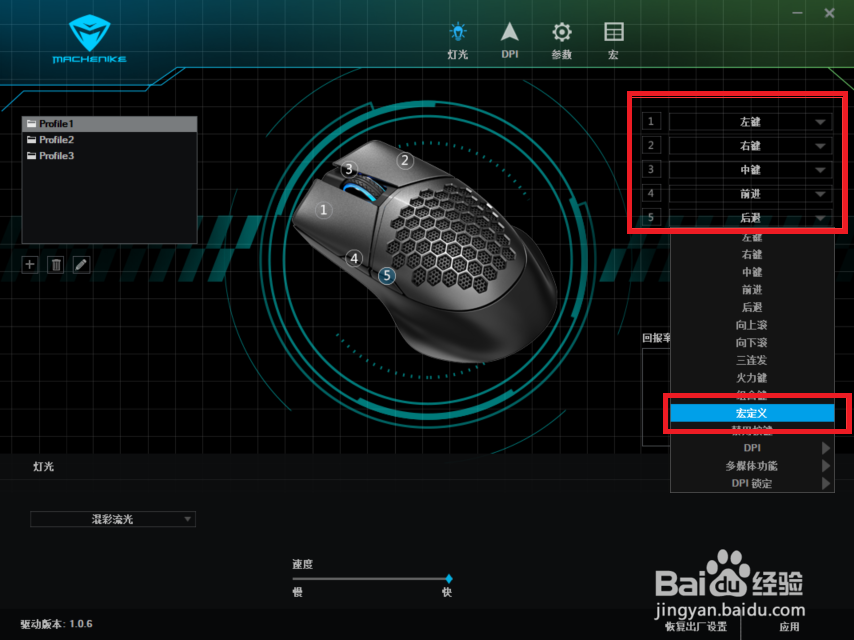Expand the 多媒体功能 submenu
Image resolution: width=854 pixels, height=640 pixels.
coord(752,466)
